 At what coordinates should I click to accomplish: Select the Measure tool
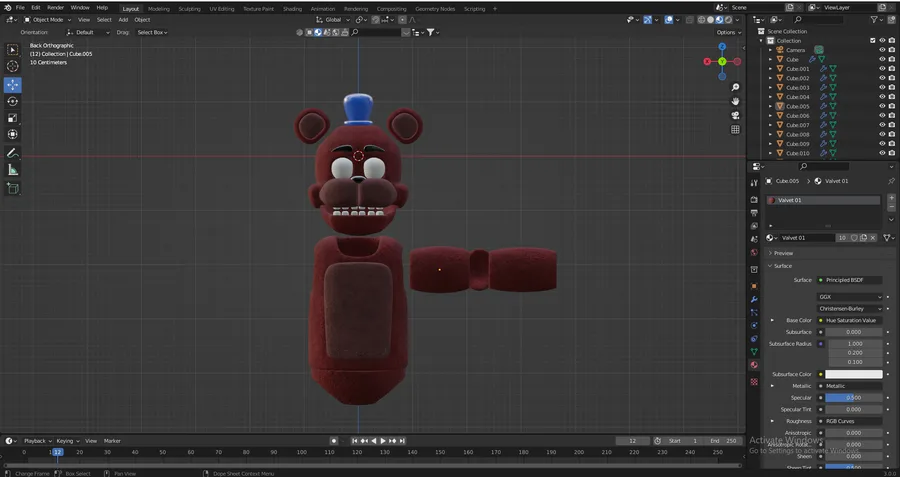(x=13, y=170)
